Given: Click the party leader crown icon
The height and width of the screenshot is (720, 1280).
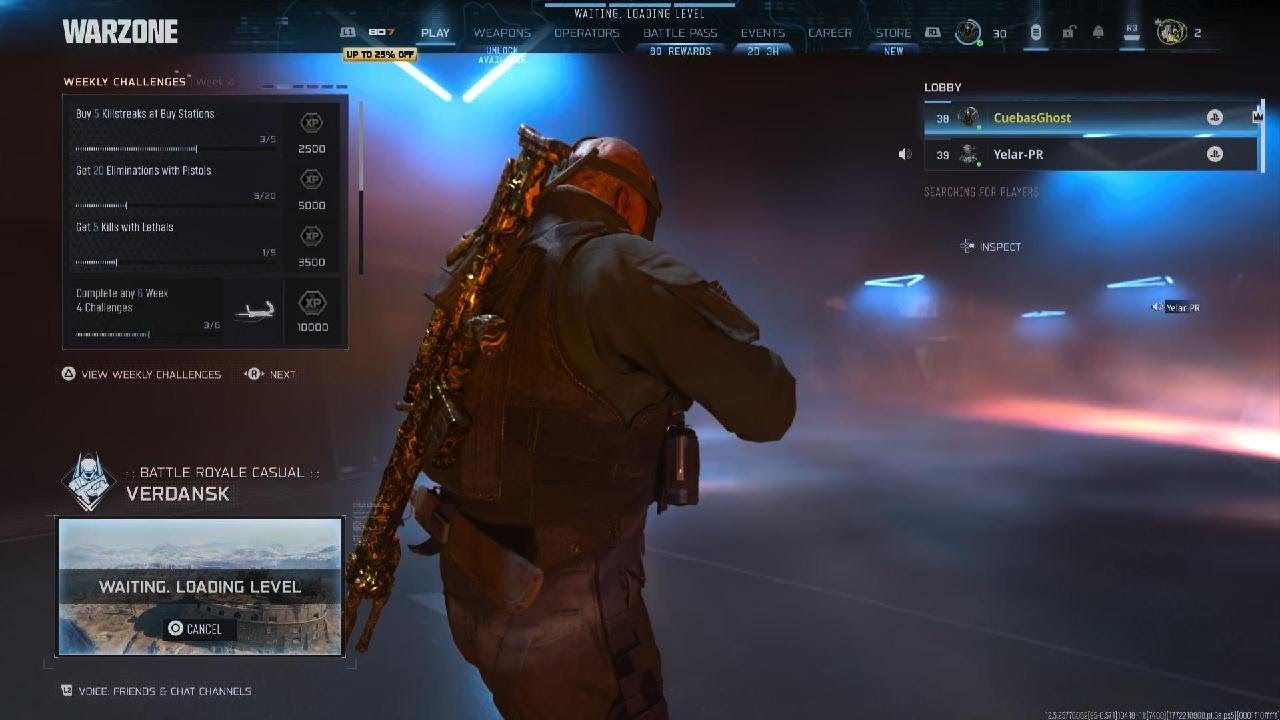Looking at the screenshot, I should point(1258,116).
